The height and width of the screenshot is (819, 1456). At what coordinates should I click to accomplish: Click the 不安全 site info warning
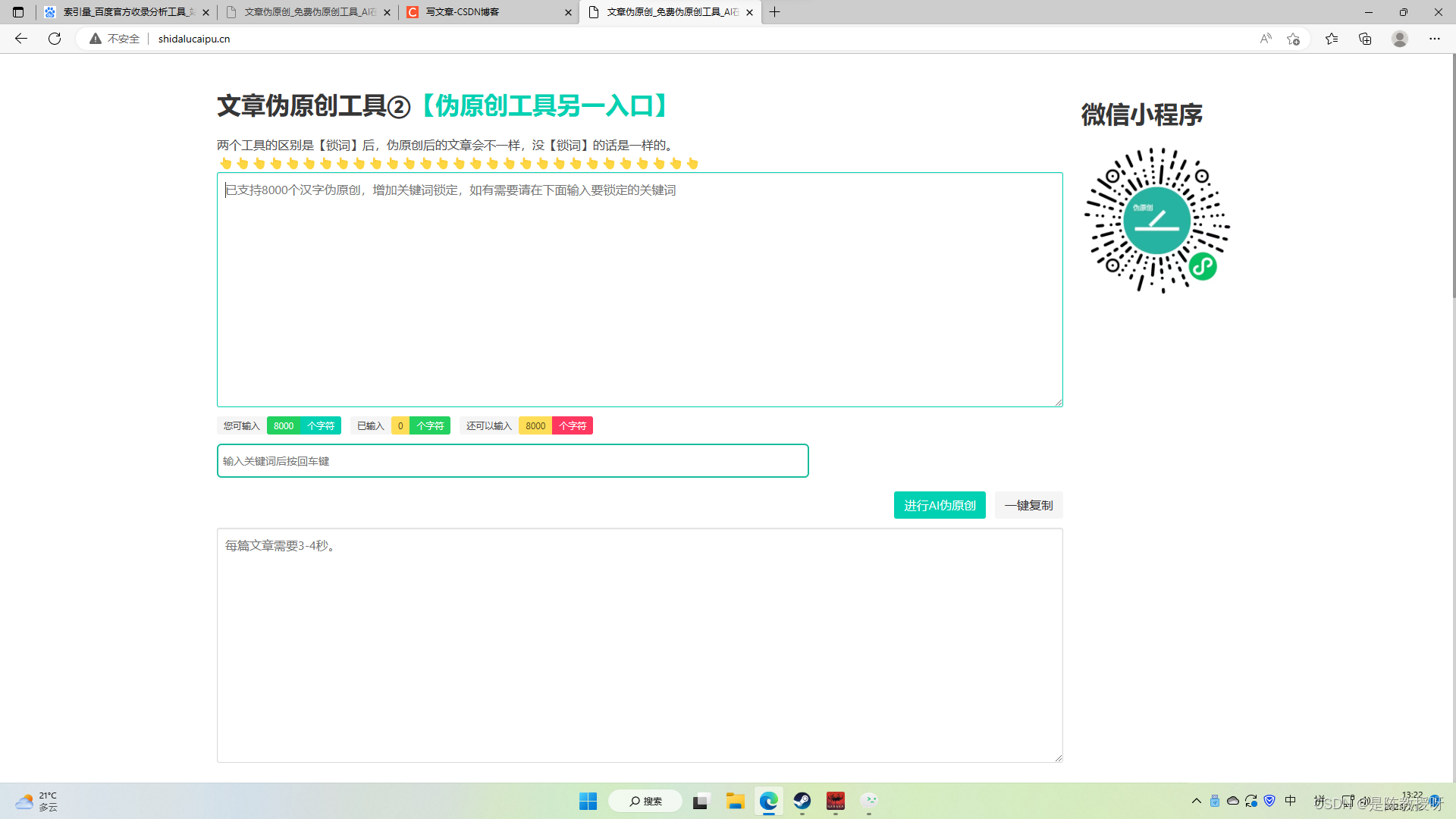[115, 39]
